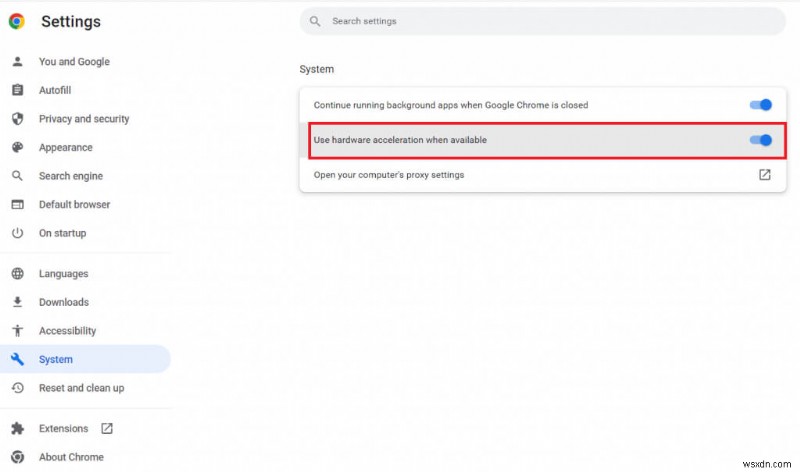The image size is (800, 472).
Task: Click the Autofill clipboard icon
Action: point(17,90)
